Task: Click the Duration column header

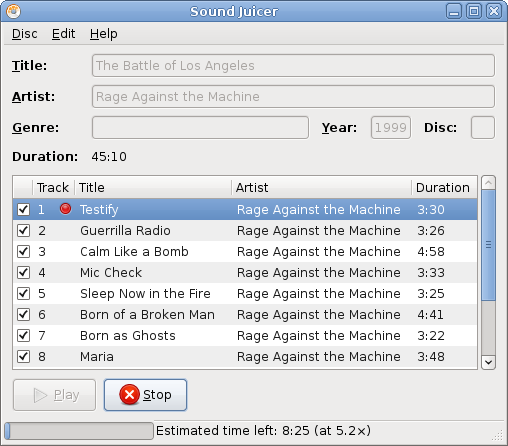Action: pyautogui.click(x=444, y=187)
